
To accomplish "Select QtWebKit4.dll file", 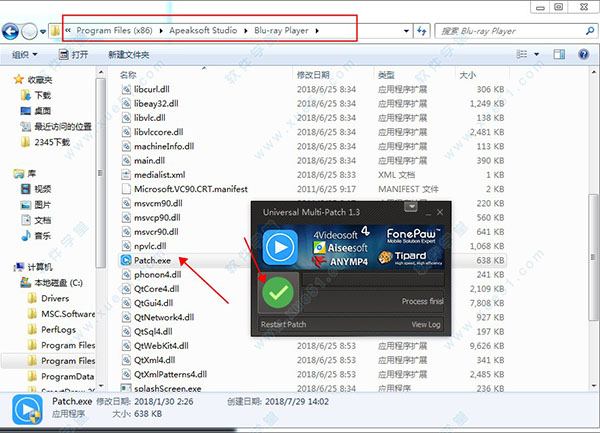I will 161,346.
